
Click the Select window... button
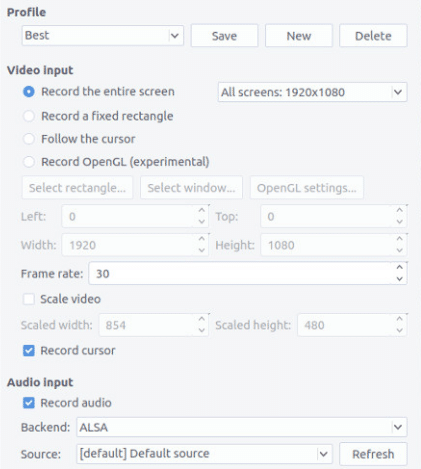tap(191, 188)
